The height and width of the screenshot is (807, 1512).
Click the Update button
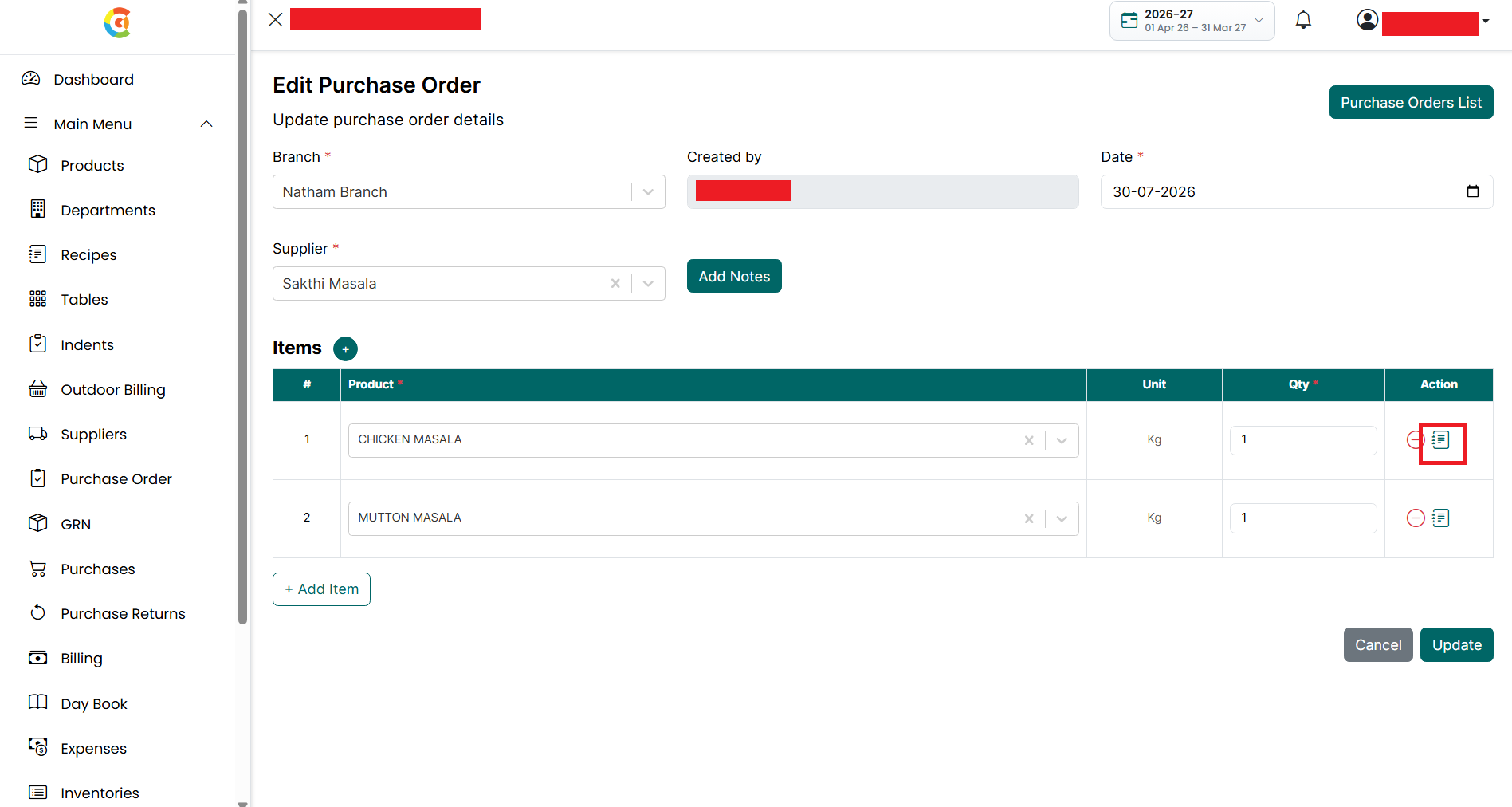click(1456, 644)
